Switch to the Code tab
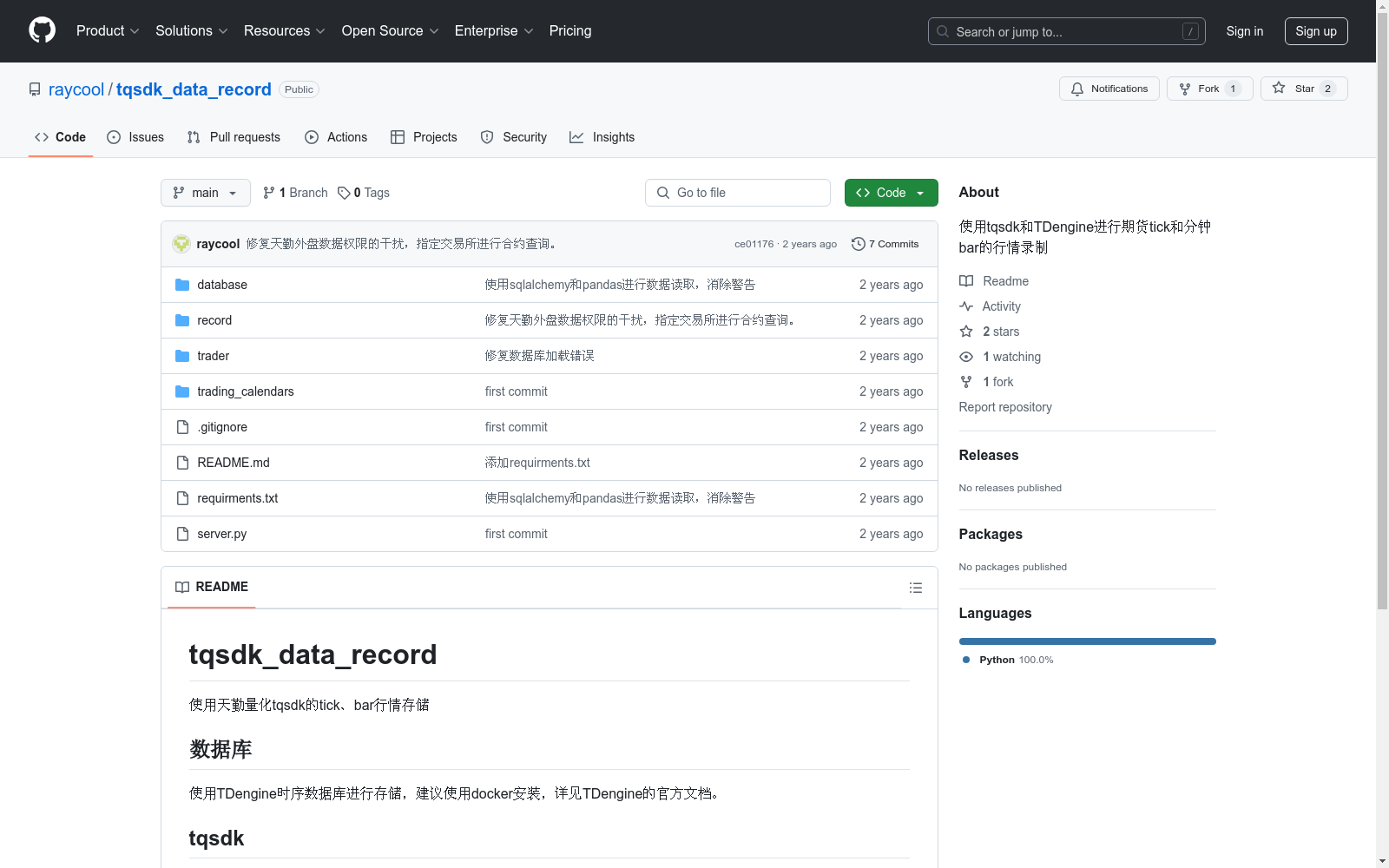Image resolution: width=1389 pixels, height=868 pixels. [61, 137]
